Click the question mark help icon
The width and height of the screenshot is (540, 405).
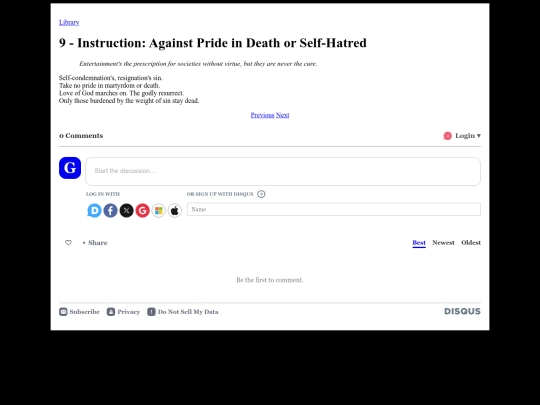click(261, 194)
